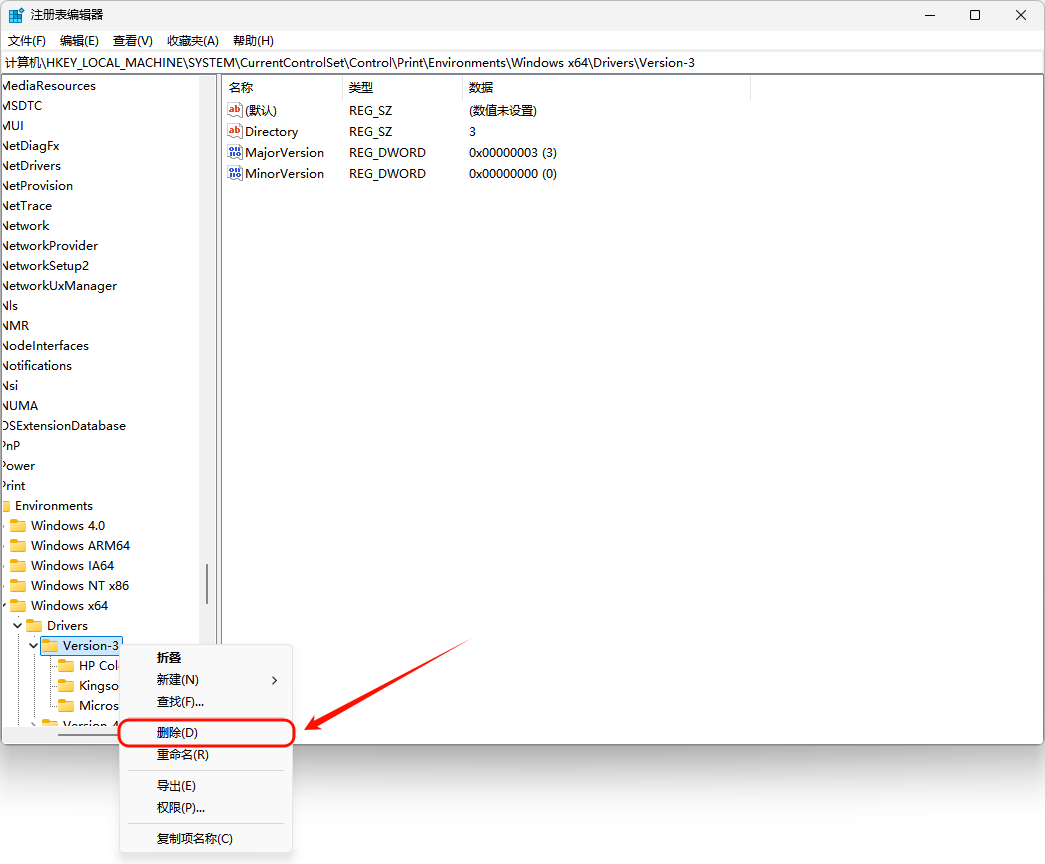Select the Drivers folder icon in tree

point(34,625)
